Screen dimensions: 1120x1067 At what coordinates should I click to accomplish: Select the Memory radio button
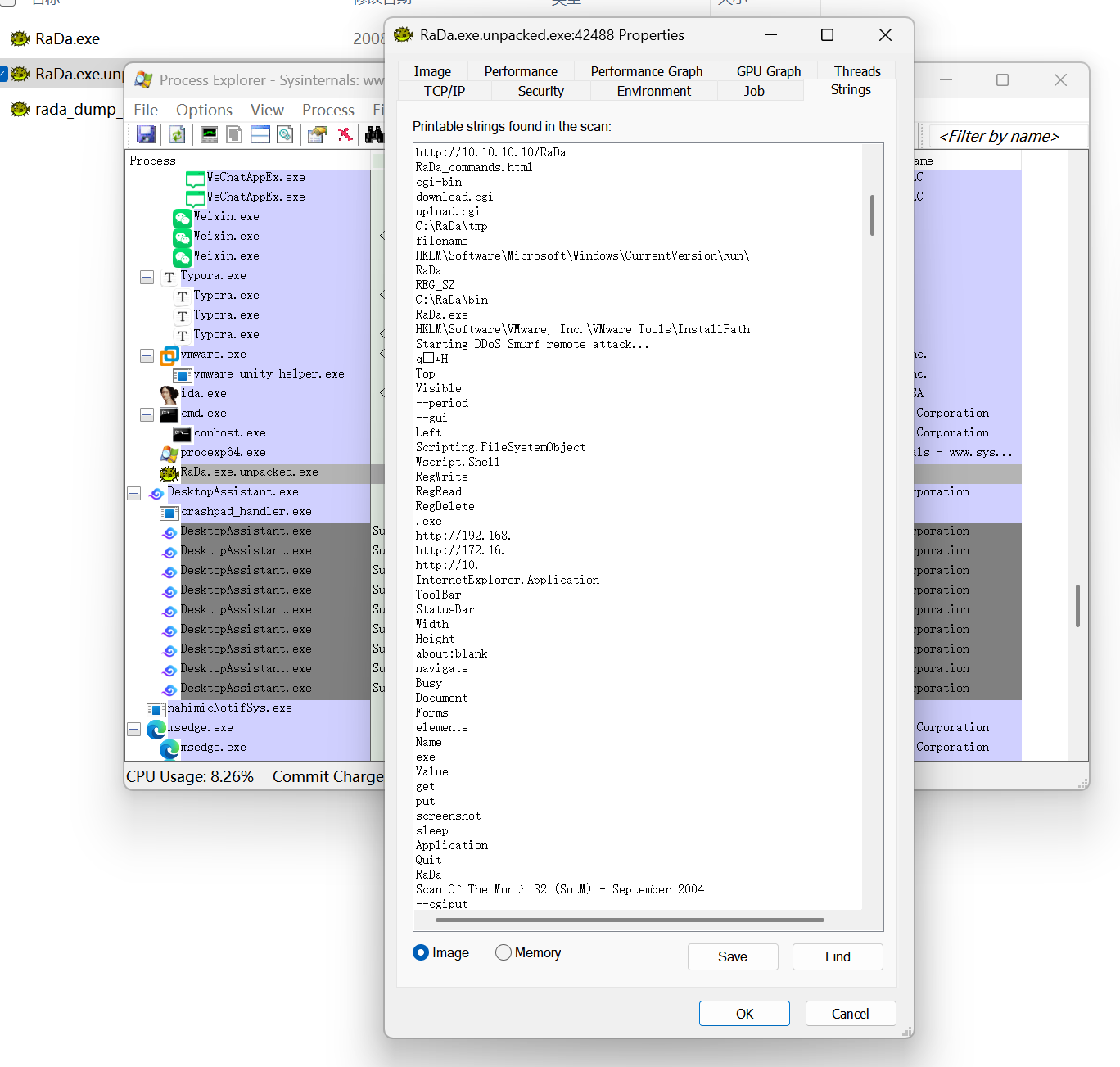(x=504, y=952)
